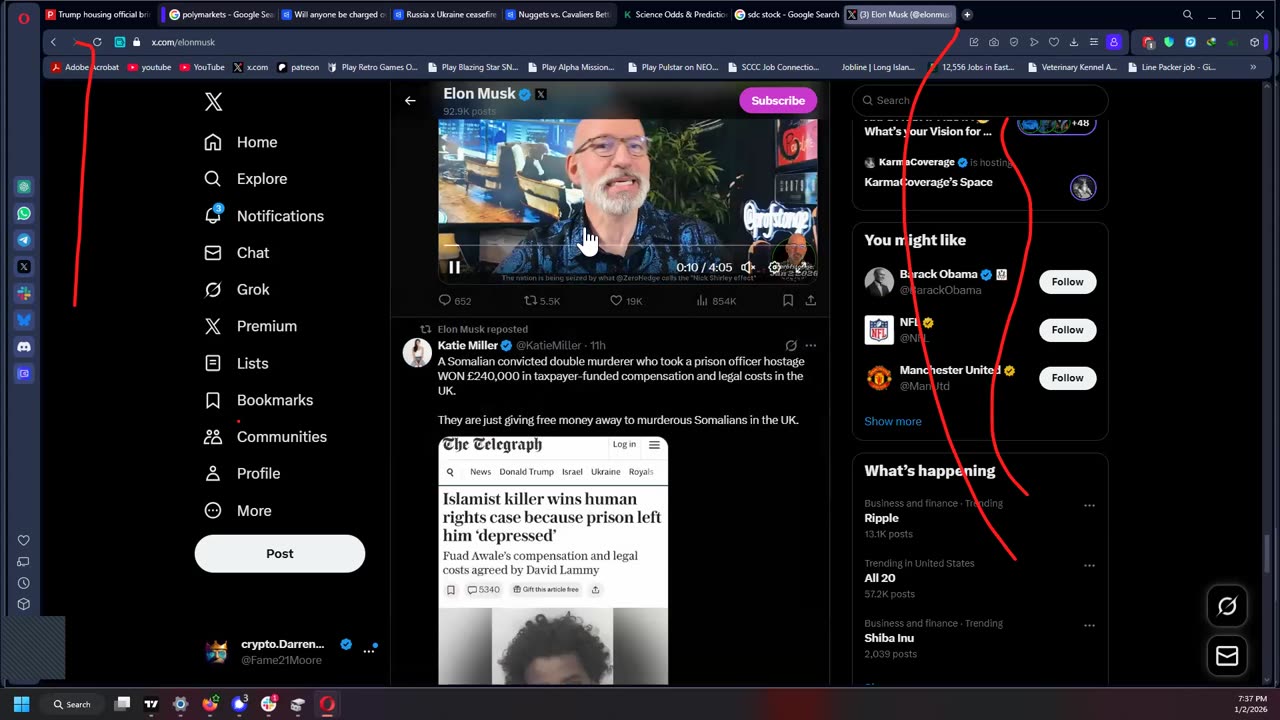This screenshot has height=720, width=1280.
Task: Open the Explore page
Action: [x=246, y=179]
